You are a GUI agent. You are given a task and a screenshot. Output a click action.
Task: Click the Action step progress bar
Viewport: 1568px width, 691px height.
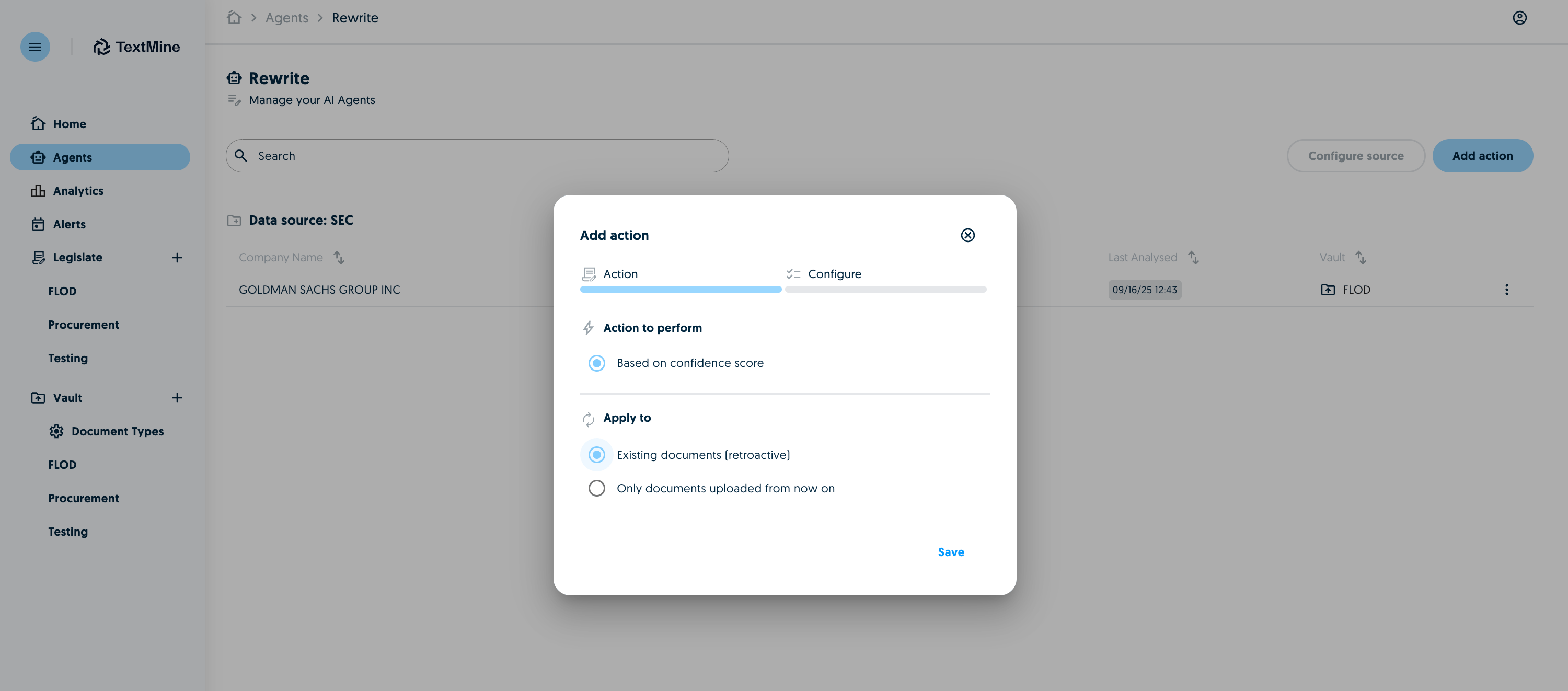pyautogui.click(x=681, y=290)
